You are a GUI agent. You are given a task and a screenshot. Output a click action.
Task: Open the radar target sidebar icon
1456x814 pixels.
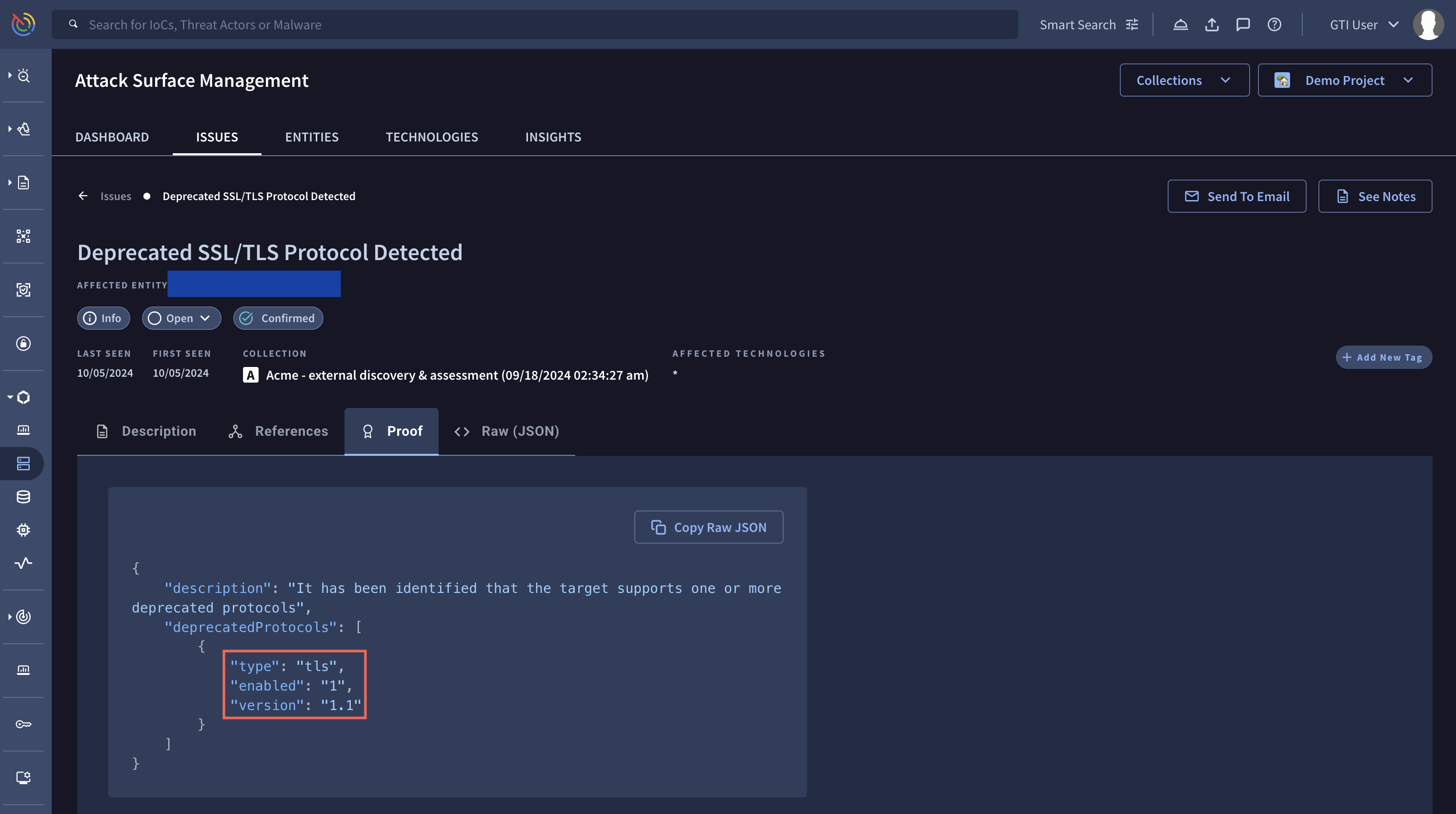pos(23,617)
